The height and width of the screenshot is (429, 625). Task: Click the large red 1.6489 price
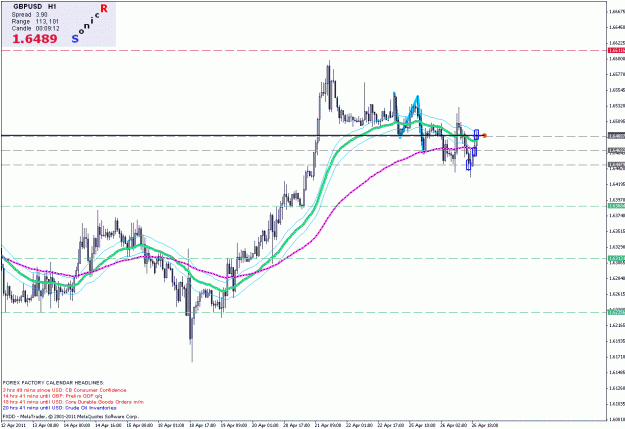tap(34, 39)
